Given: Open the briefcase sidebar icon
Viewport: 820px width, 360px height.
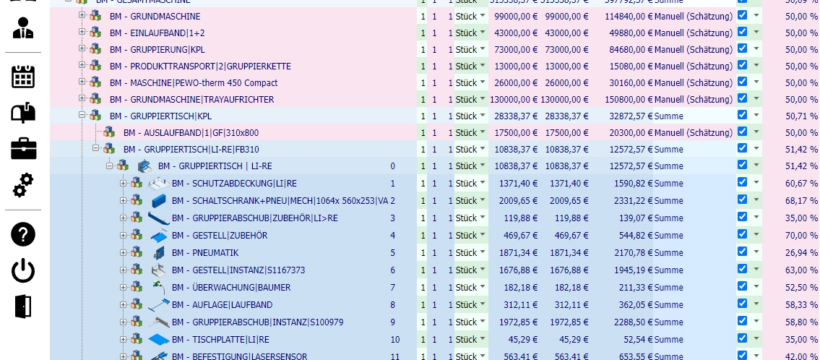Looking at the screenshot, I should pos(24,148).
